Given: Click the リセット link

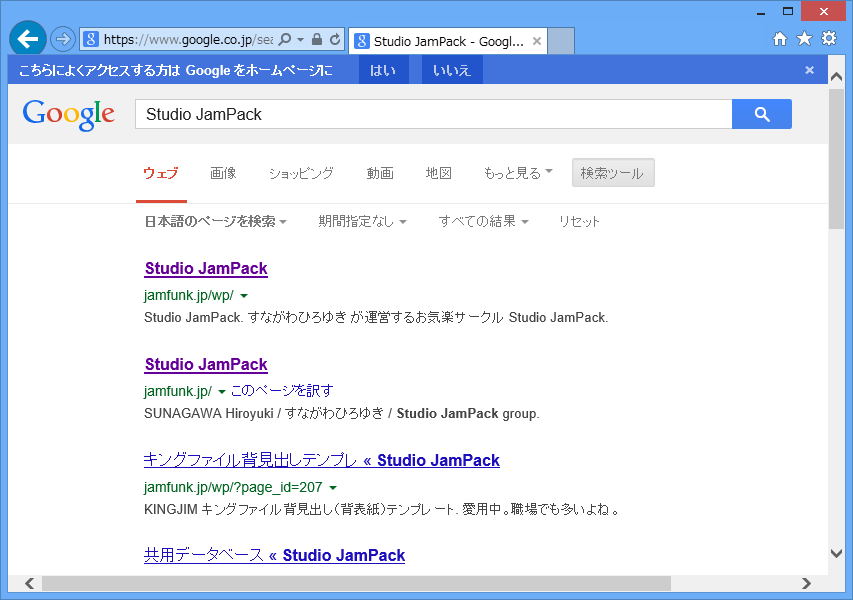Looking at the screenshot, I should point(579,221).
